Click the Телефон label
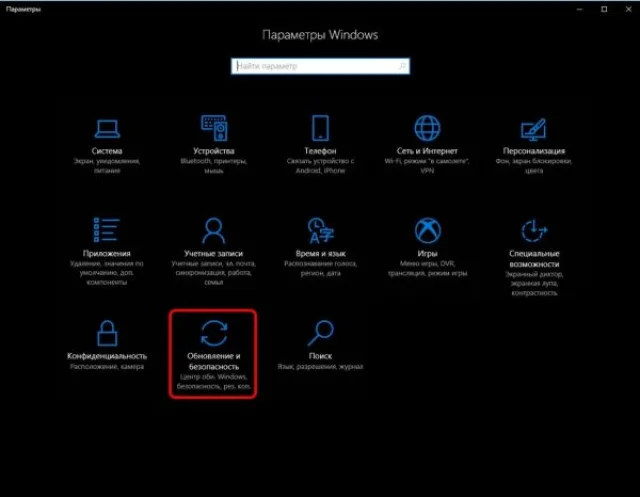 coord(320,151)
